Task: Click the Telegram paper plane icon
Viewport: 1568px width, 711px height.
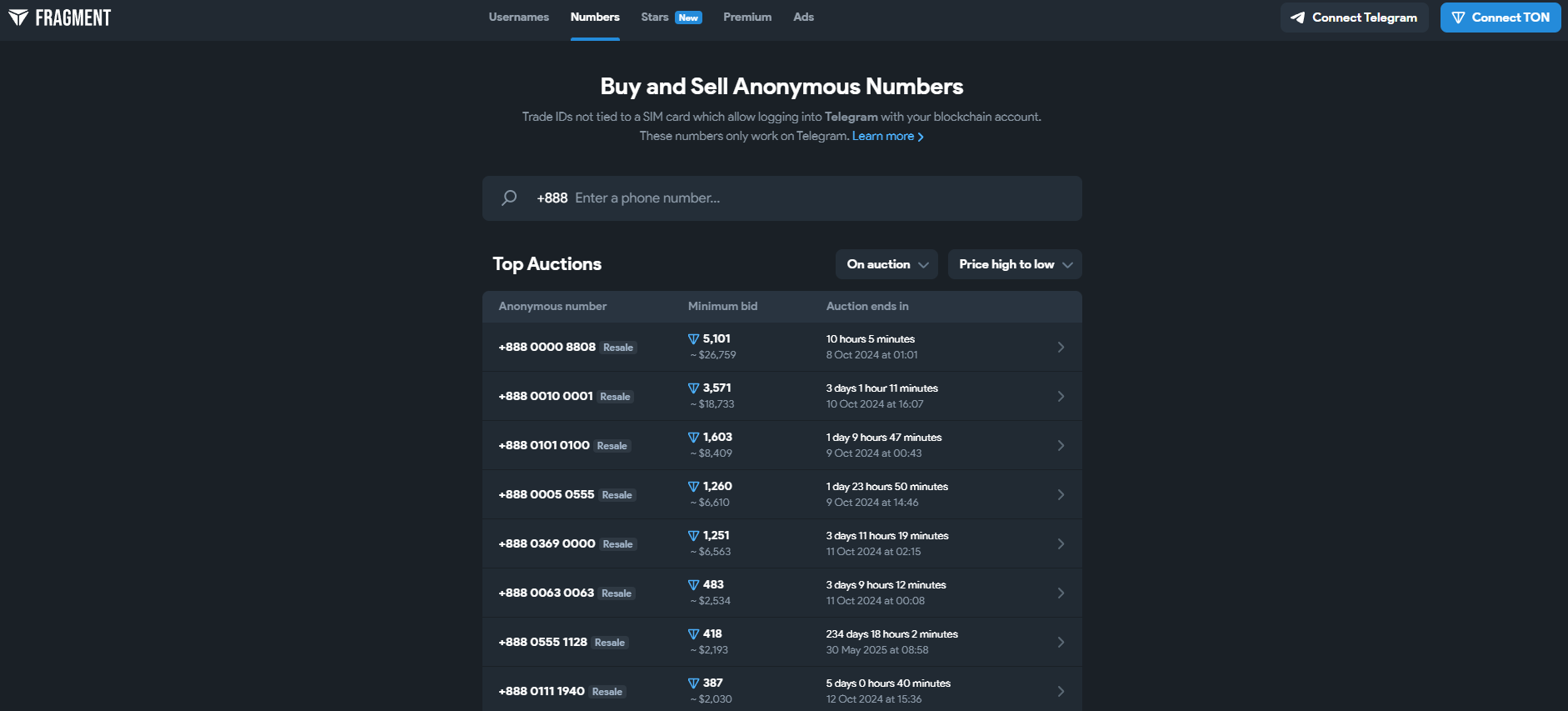Action: pos(1297,18)
